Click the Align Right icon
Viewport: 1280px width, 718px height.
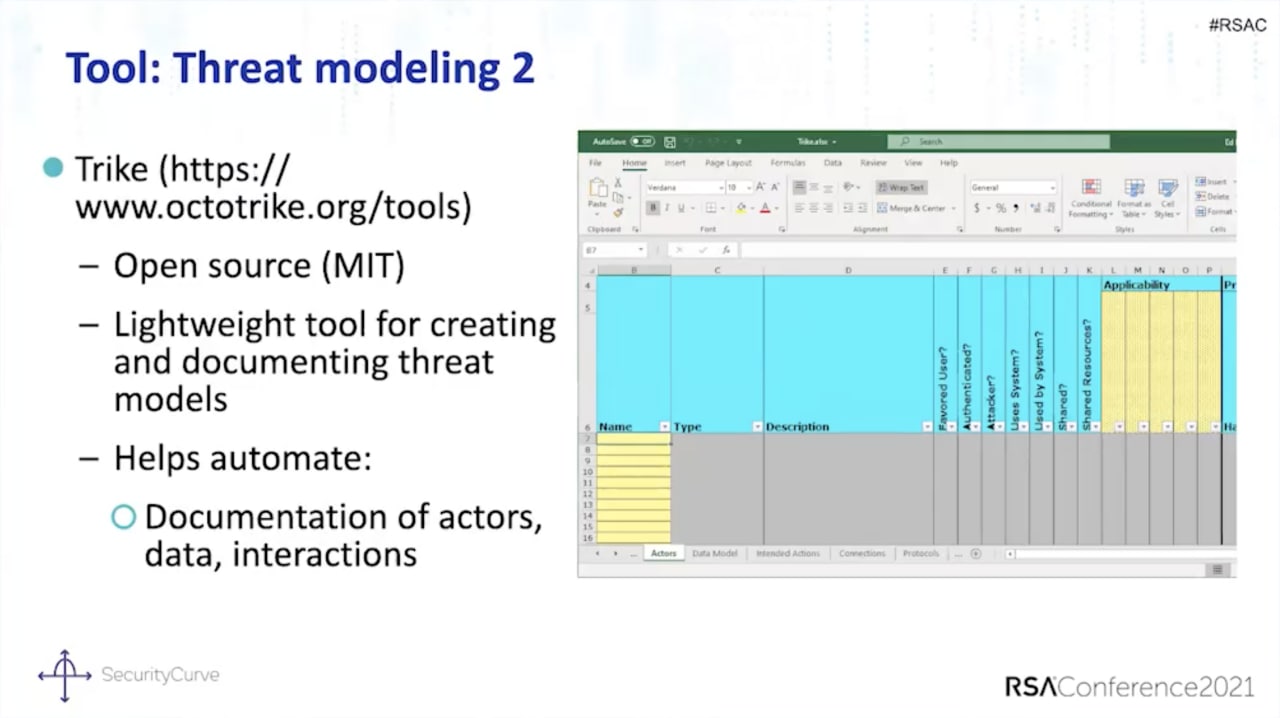pos(828,207)
